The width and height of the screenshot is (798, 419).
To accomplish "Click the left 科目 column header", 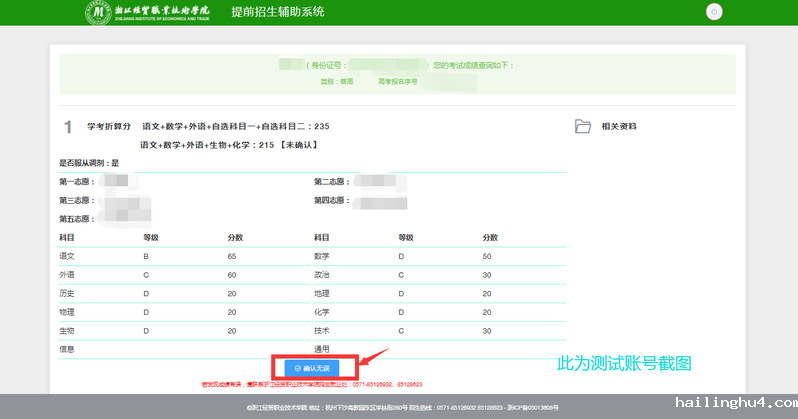I will (x=67, y=238).
